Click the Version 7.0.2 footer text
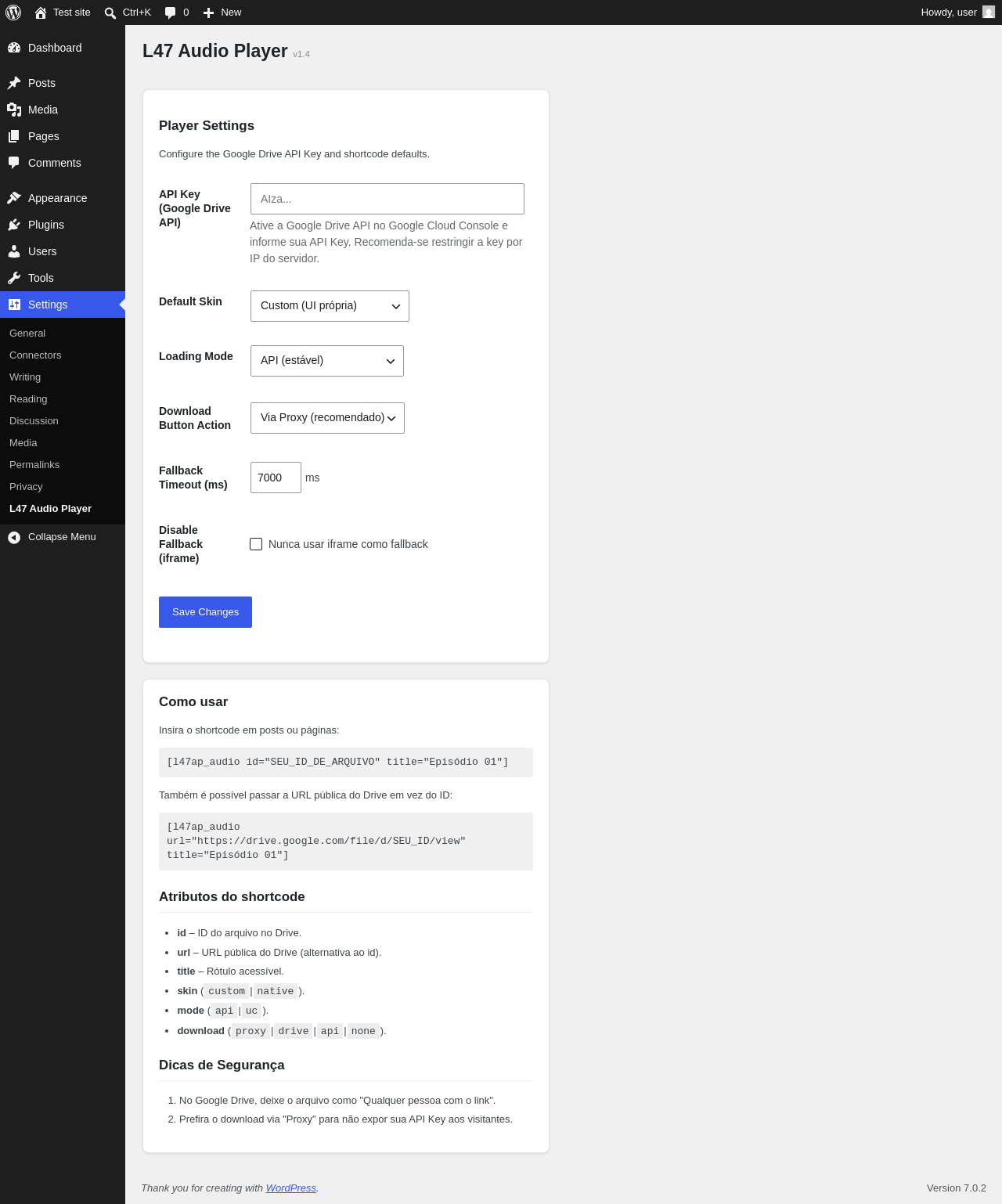Screen dimensions: 1002x1204 [957, 1188]
